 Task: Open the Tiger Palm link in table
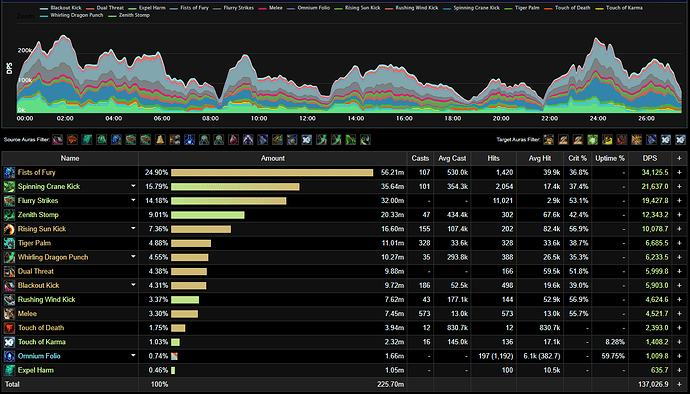pyautogui.click(x=34, y=243)
